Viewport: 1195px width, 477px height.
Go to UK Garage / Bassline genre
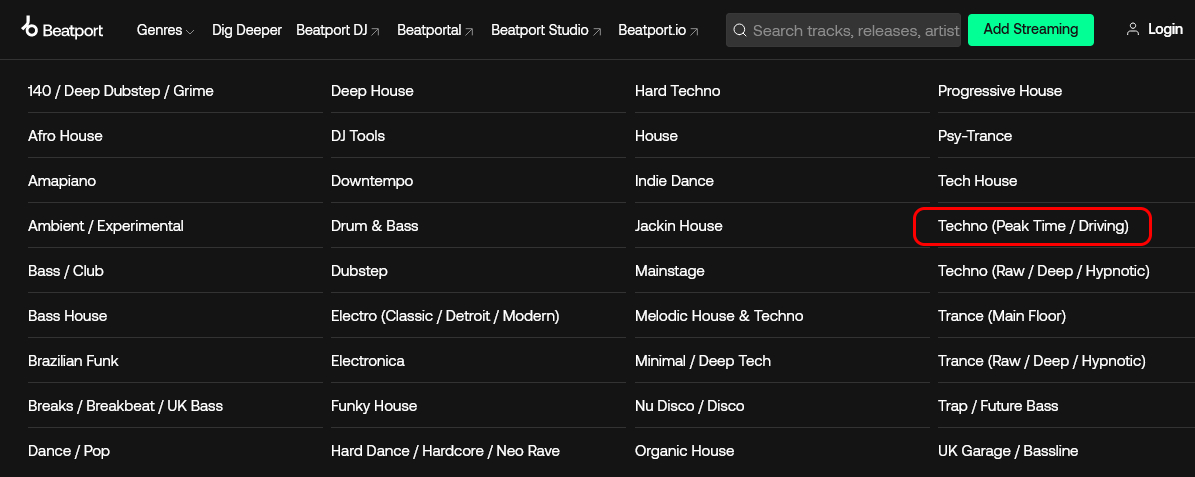point(1008,451)
